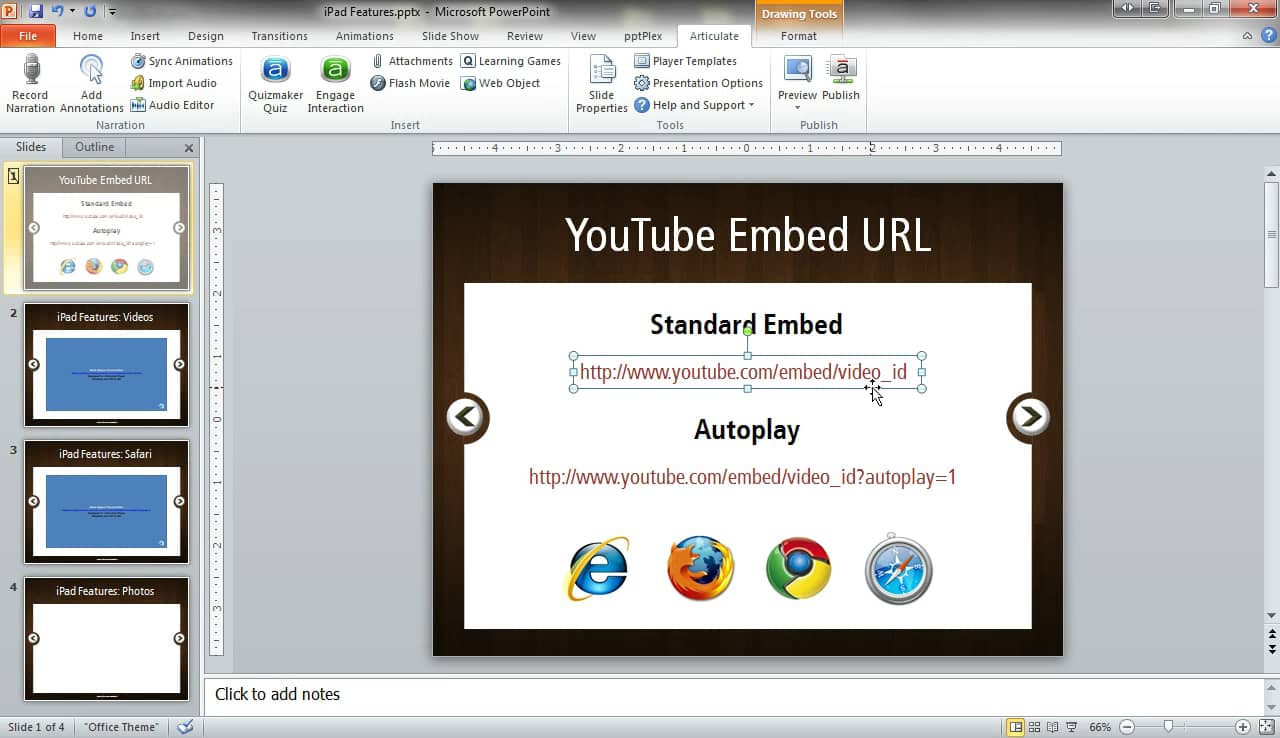
Task: Minimize the ribbon with the caret
Action: (1247, 36)
